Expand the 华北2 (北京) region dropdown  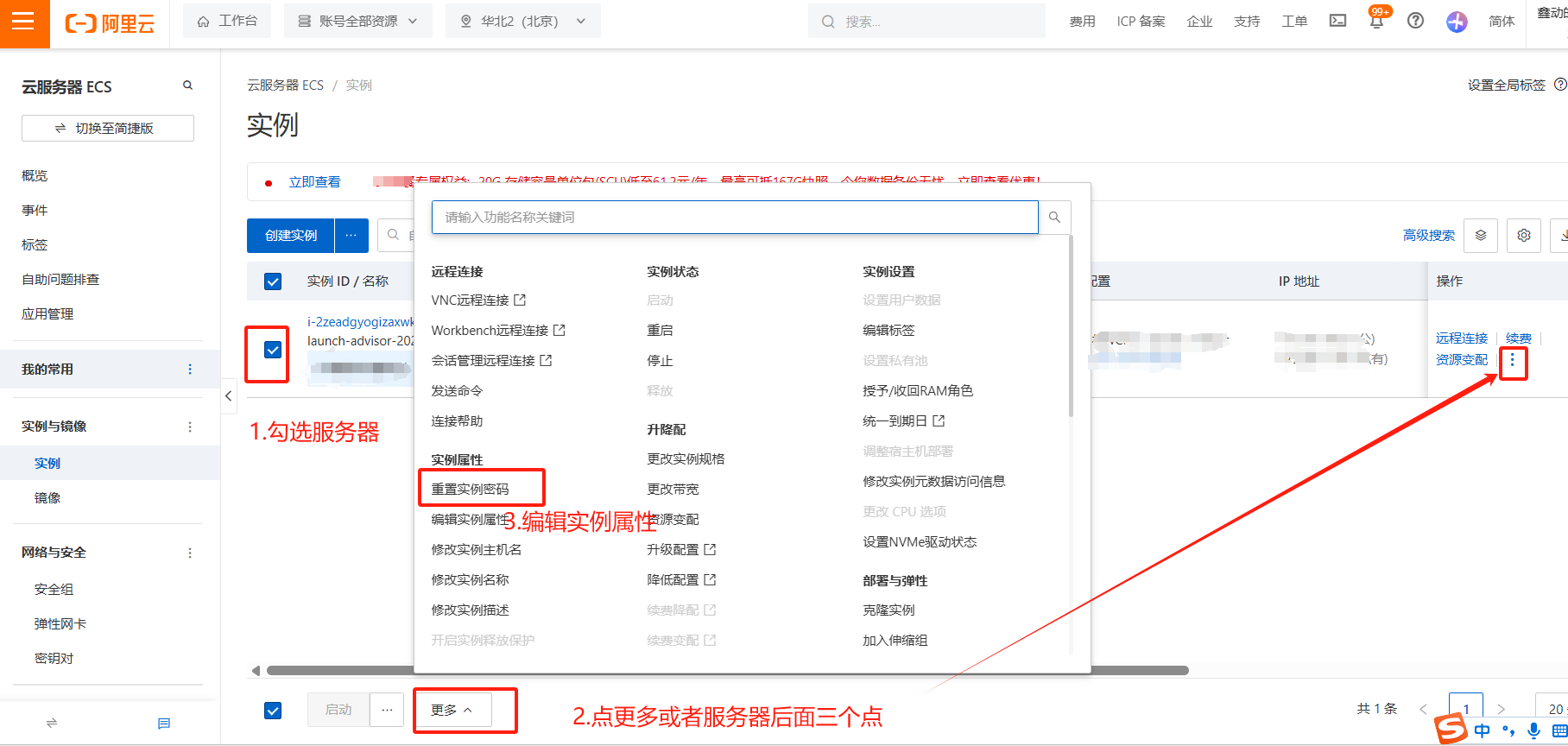coord(523,22)
